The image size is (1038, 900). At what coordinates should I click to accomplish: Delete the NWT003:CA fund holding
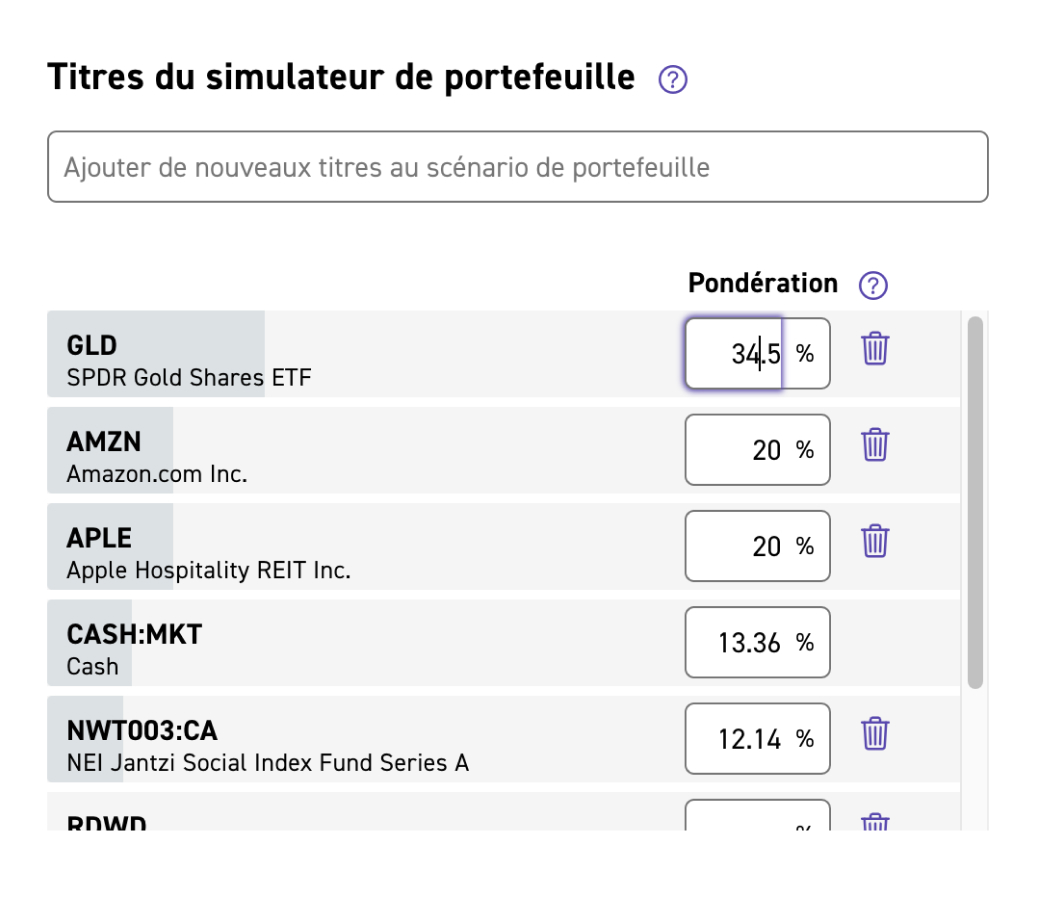pos(875,737)
